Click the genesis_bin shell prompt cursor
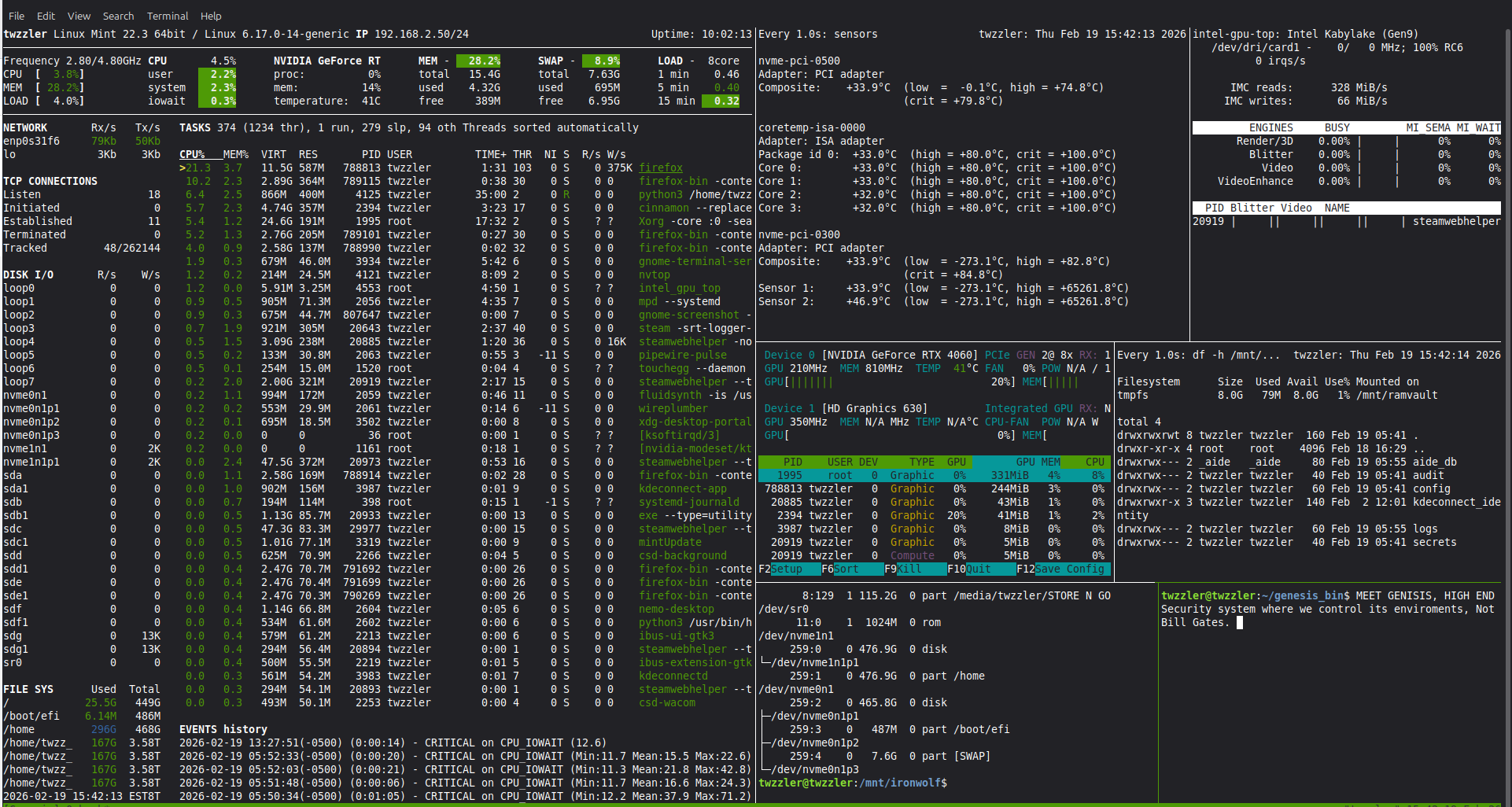1512x807 pixels. pyautogui.click(x=1240, y=622)
